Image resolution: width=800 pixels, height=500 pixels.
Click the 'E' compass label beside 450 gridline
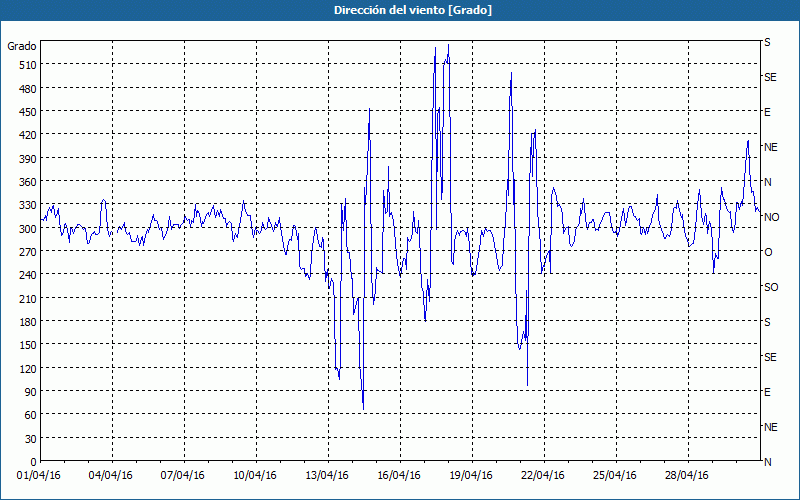pyautogui.click(x=767, y=112)
